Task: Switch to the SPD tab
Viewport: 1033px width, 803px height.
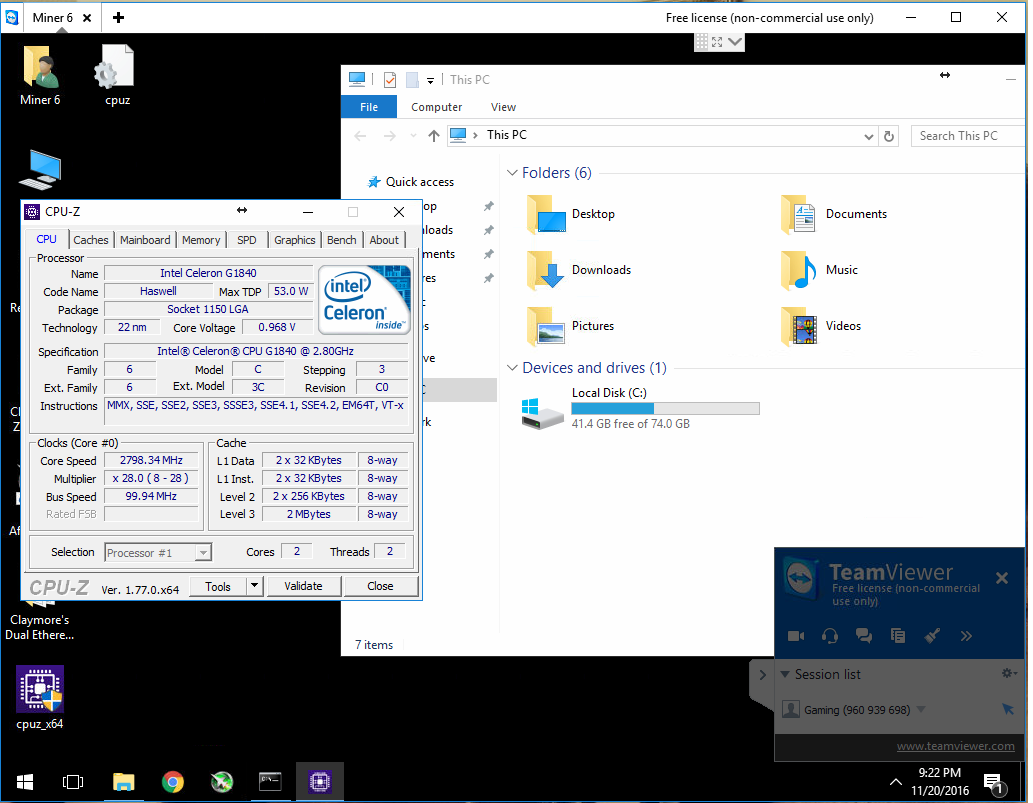Action: pos(246,240)
